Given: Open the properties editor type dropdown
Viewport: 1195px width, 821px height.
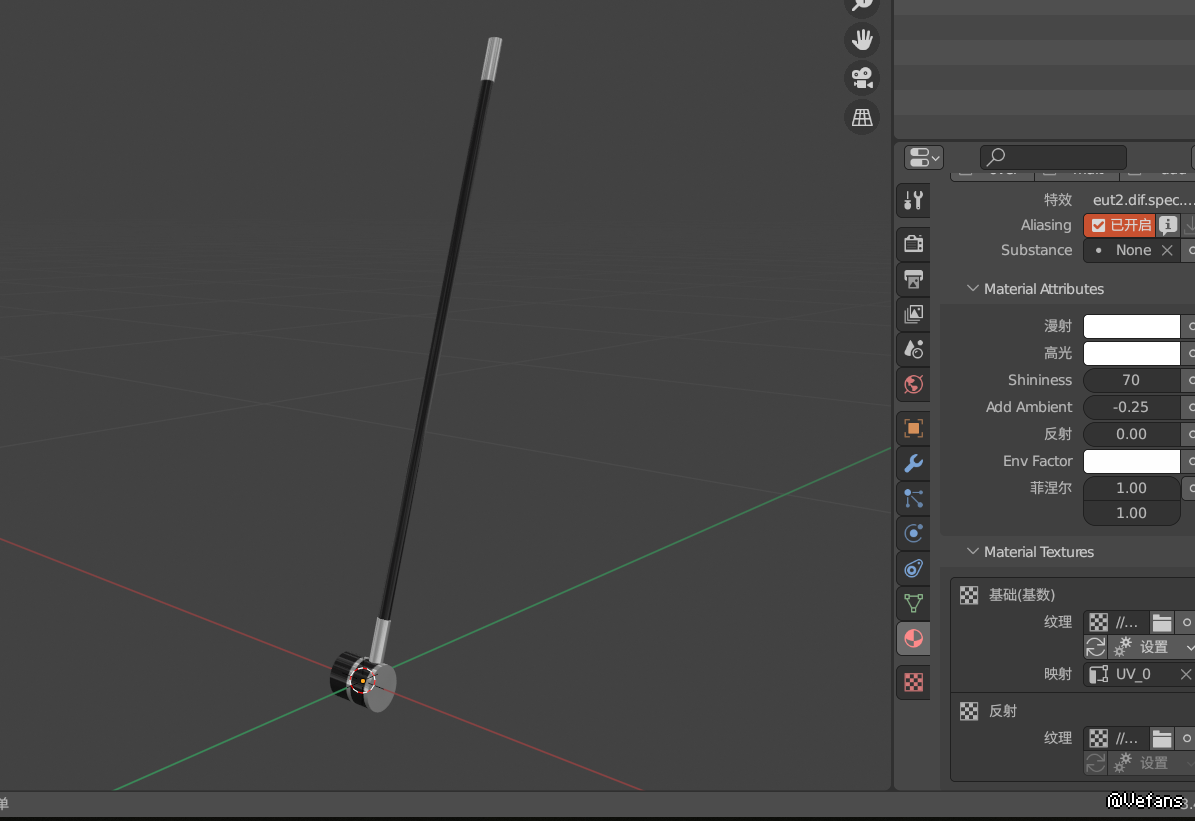Looking at the screenshot, I should click(x=923, y=158).
